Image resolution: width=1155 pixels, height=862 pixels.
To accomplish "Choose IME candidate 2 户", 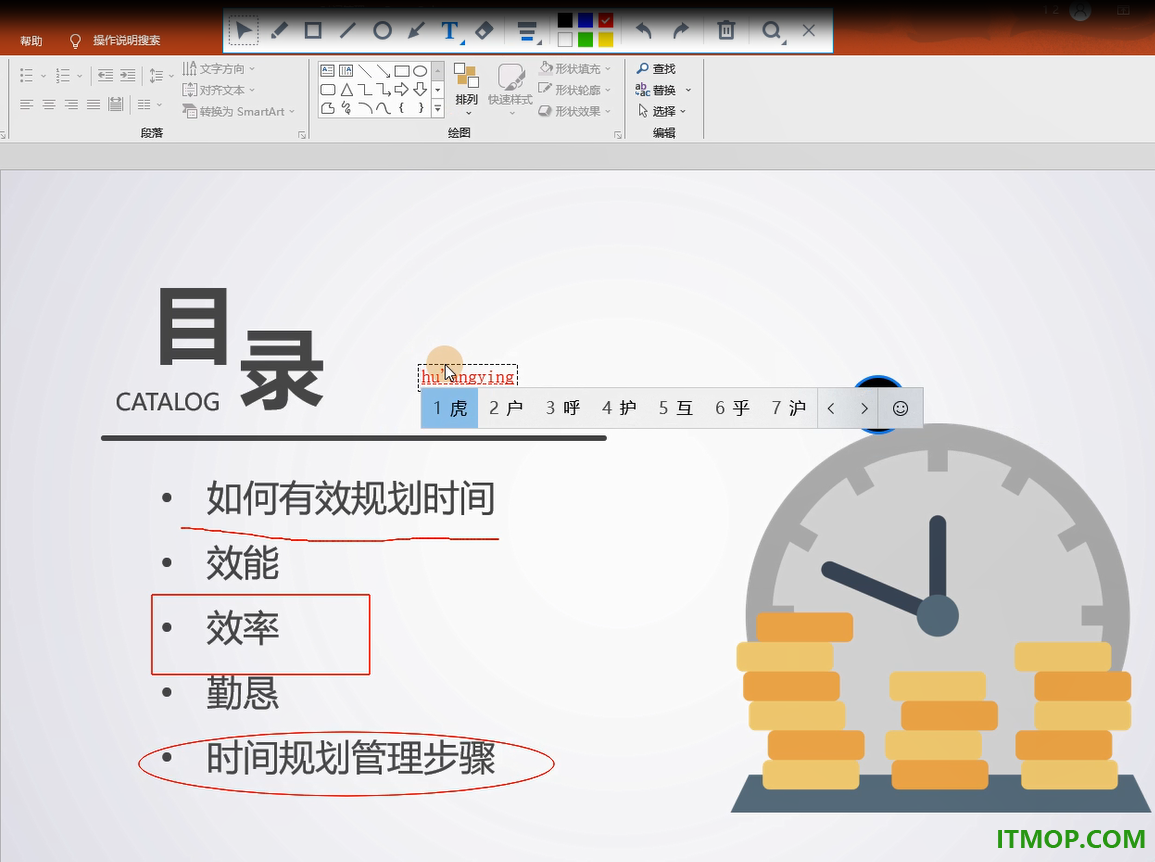I will [x=506, y=408].
